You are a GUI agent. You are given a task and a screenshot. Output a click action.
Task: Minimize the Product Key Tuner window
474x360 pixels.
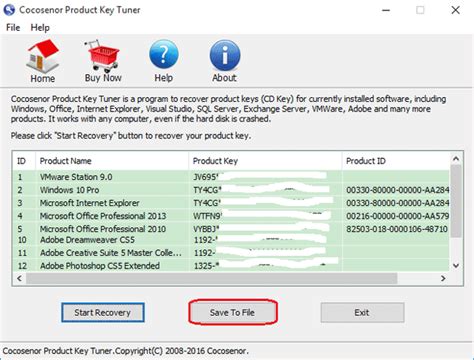(386, 10)
